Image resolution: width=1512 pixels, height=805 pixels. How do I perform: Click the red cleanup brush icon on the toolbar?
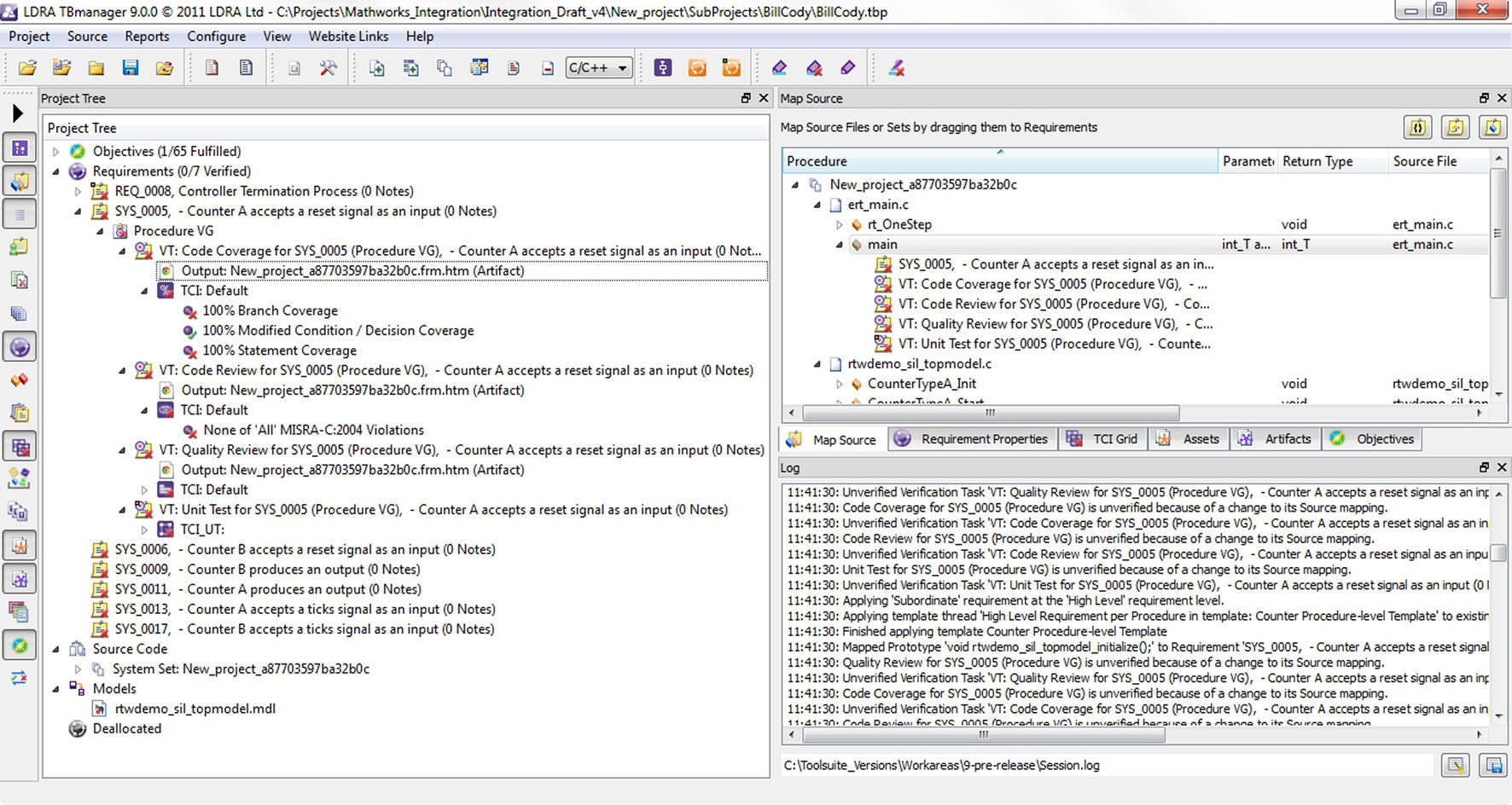tap(896, 67)
